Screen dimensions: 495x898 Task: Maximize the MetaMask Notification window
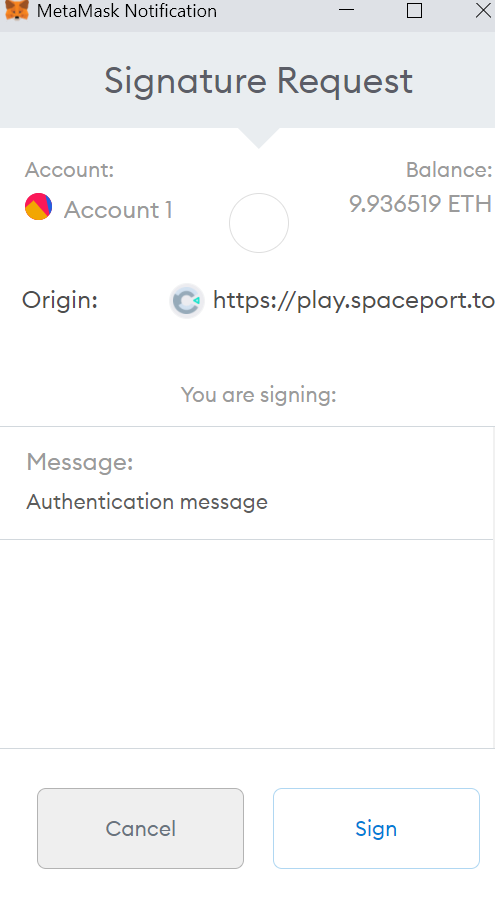click(414, 10)
